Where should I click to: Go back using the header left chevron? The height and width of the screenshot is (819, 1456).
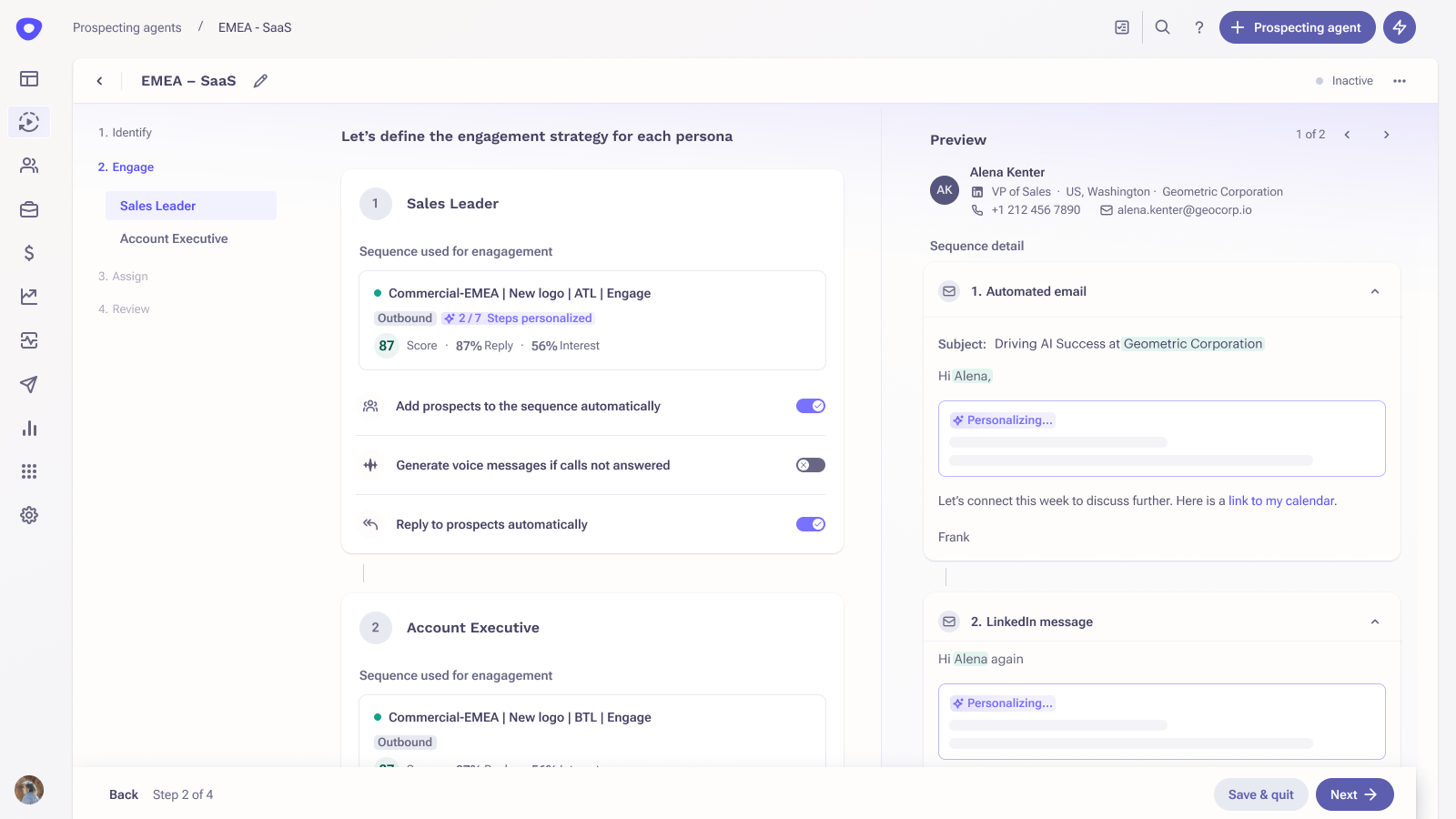99,81
